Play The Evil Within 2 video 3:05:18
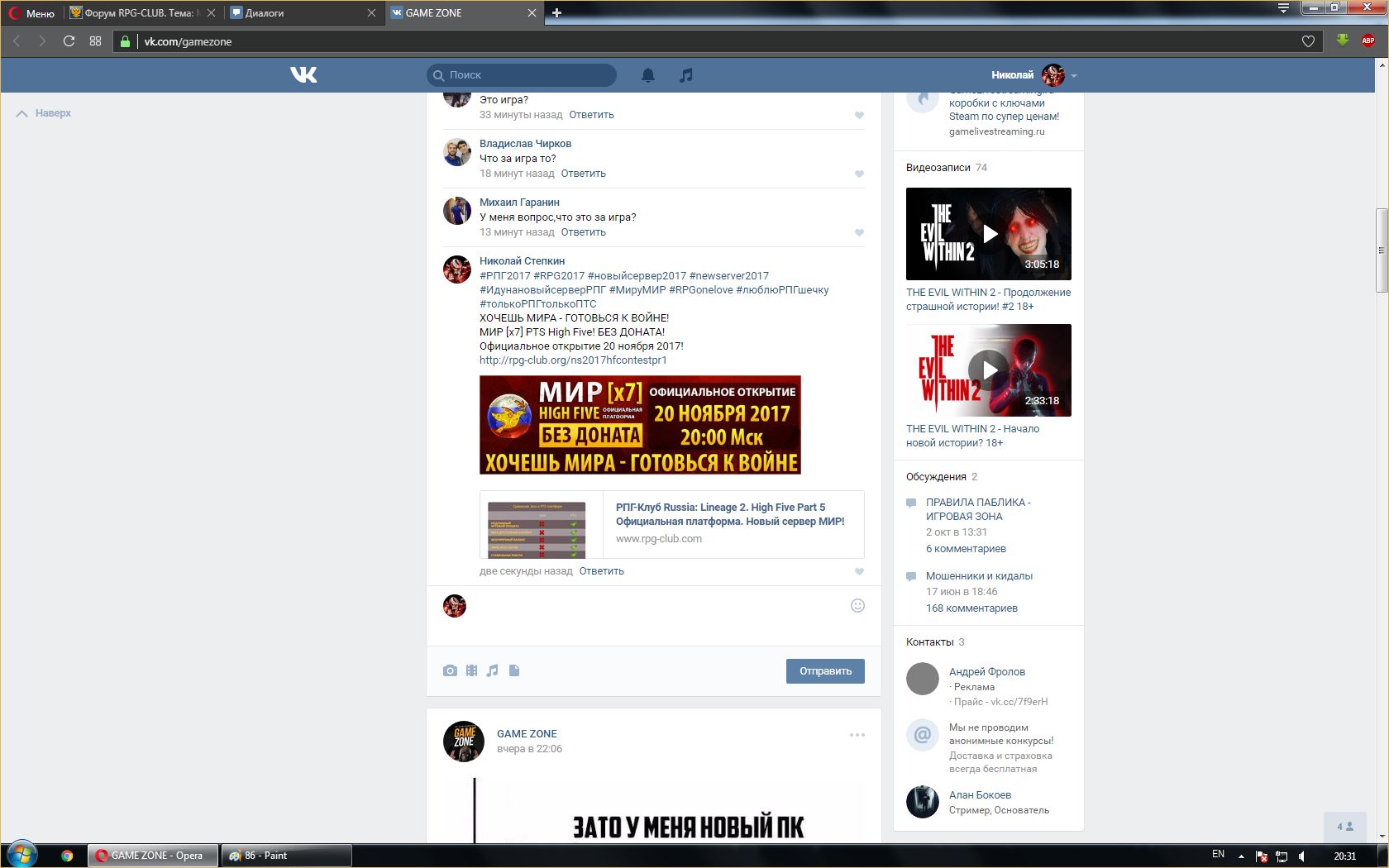The height and width of the screenshot is (868, 1389). [989, 234]
